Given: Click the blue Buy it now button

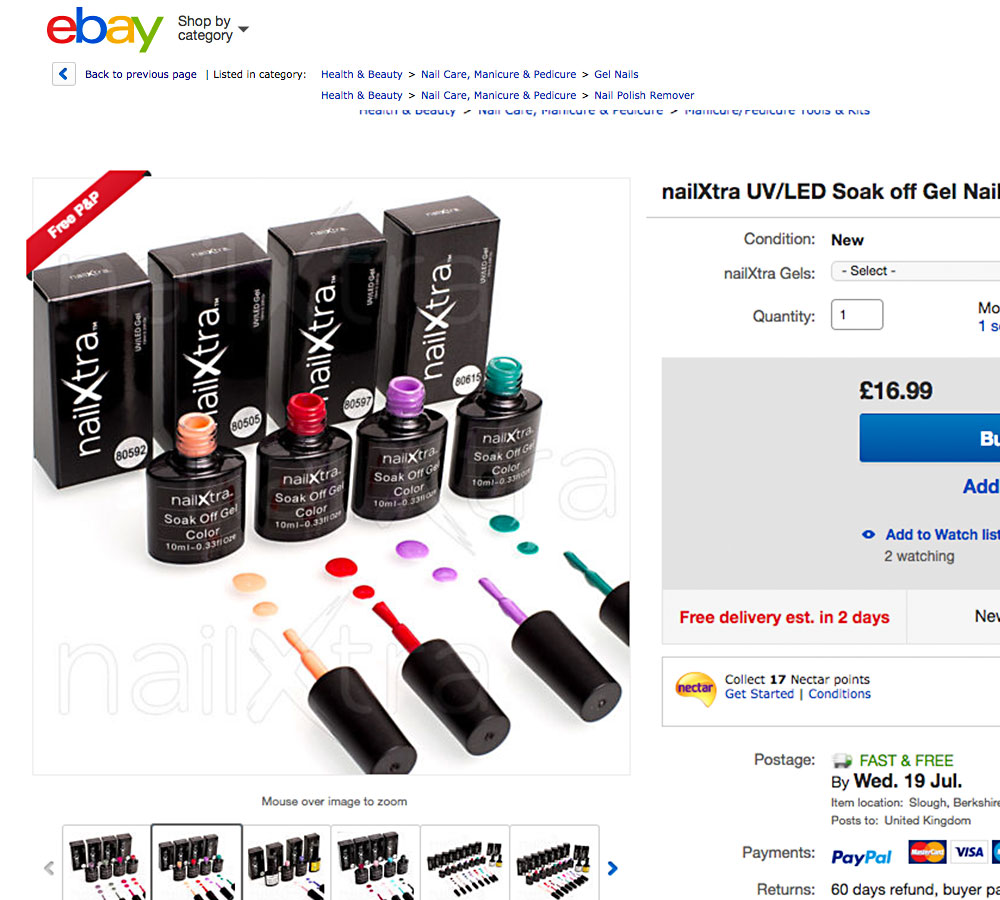Looking at the screenshot, I should click(x=929, y=438).
